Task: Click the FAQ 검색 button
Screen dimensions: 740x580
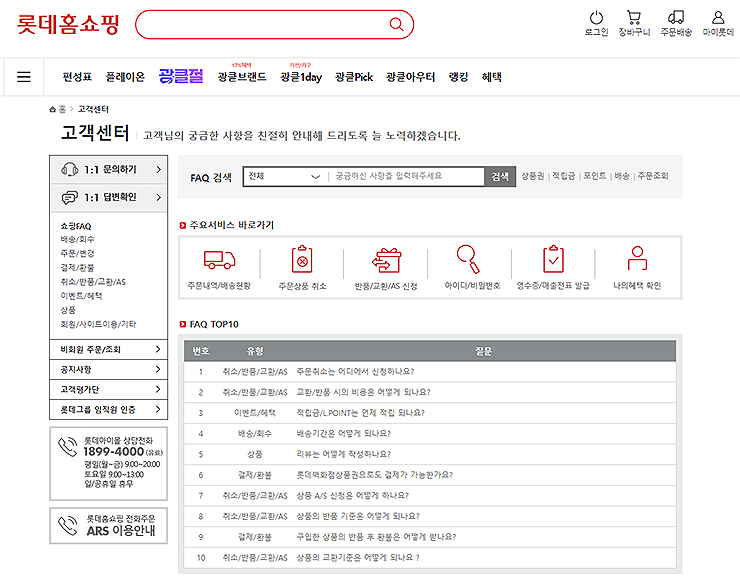Action: [500, 177]
